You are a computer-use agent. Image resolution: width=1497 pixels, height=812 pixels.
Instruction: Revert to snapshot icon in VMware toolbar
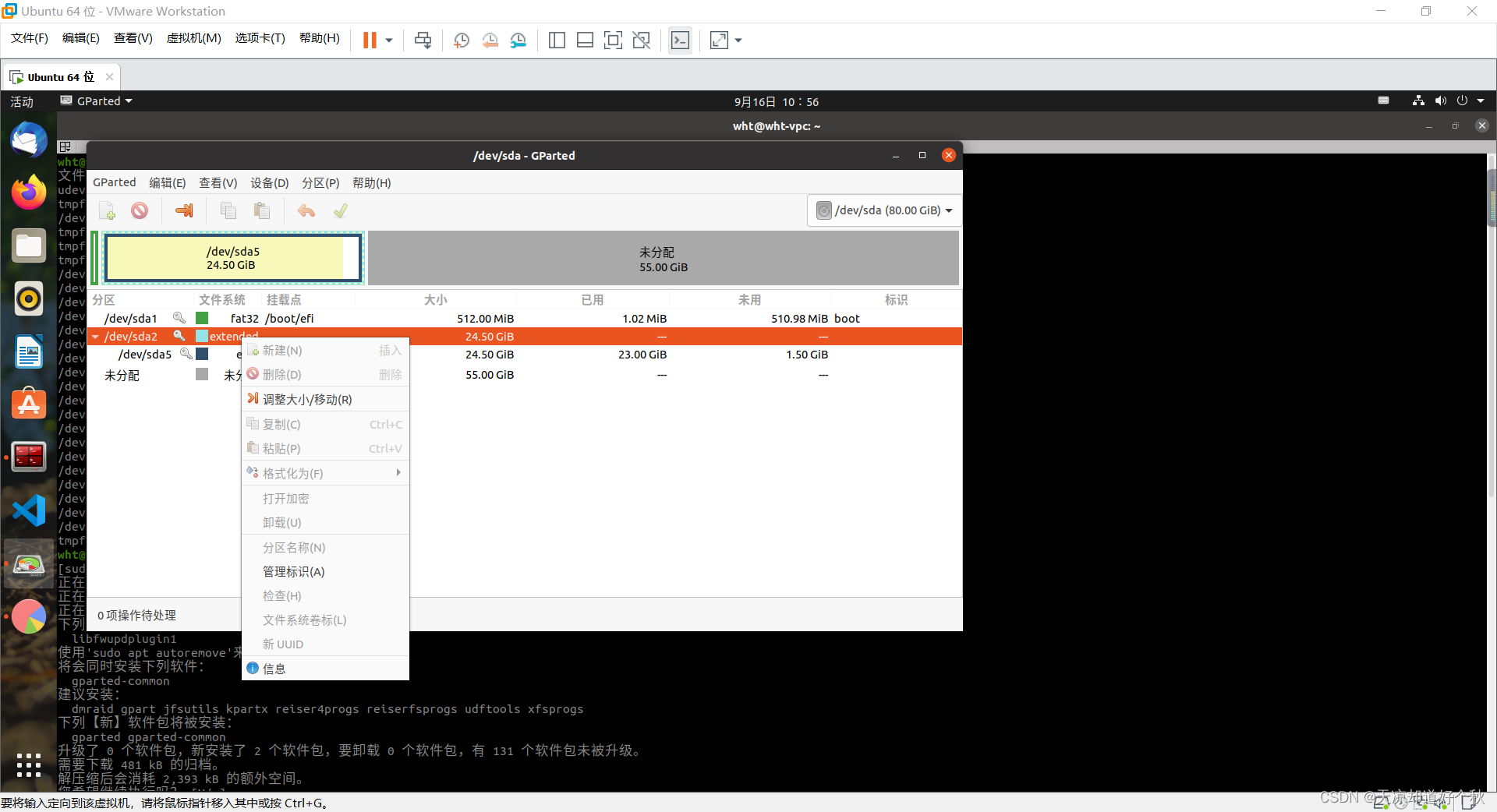click(490, 40)
